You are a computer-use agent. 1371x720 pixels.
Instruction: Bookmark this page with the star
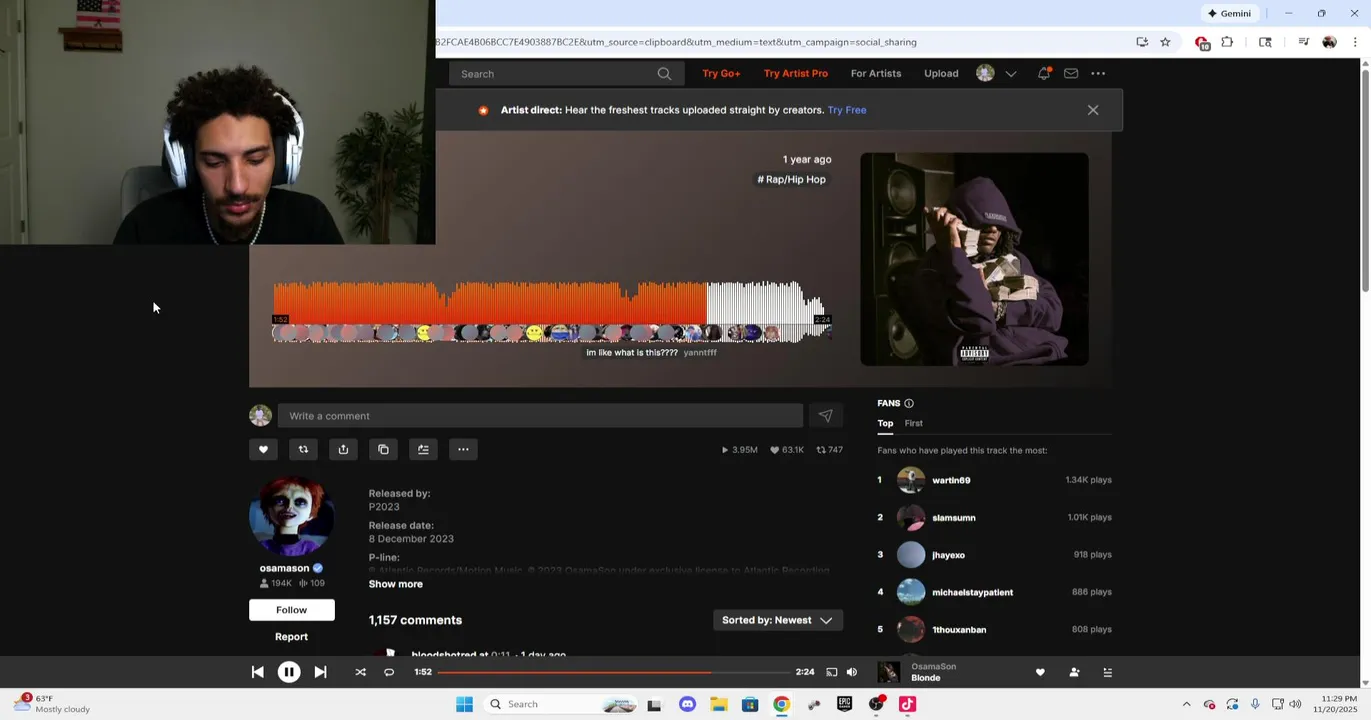click(x=1165, y=42)
